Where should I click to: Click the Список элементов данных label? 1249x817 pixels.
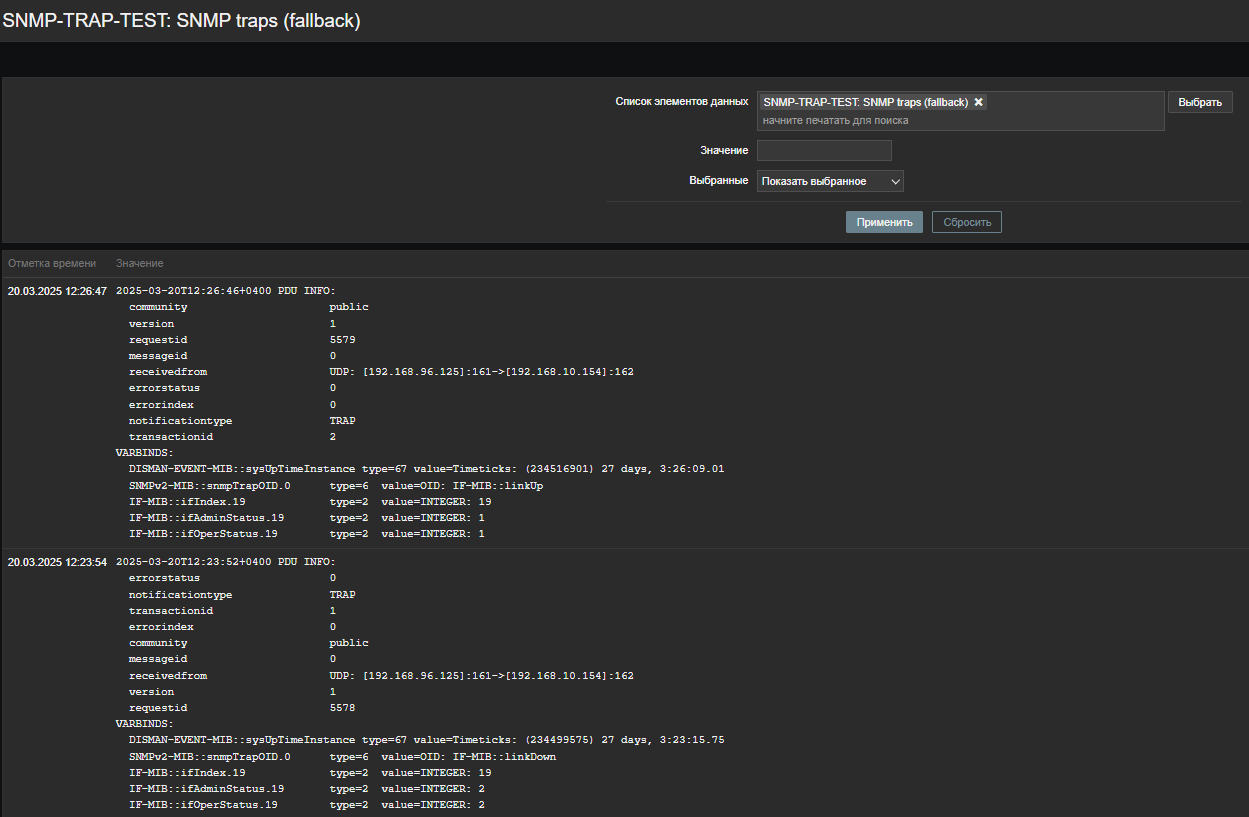[681, 101]
